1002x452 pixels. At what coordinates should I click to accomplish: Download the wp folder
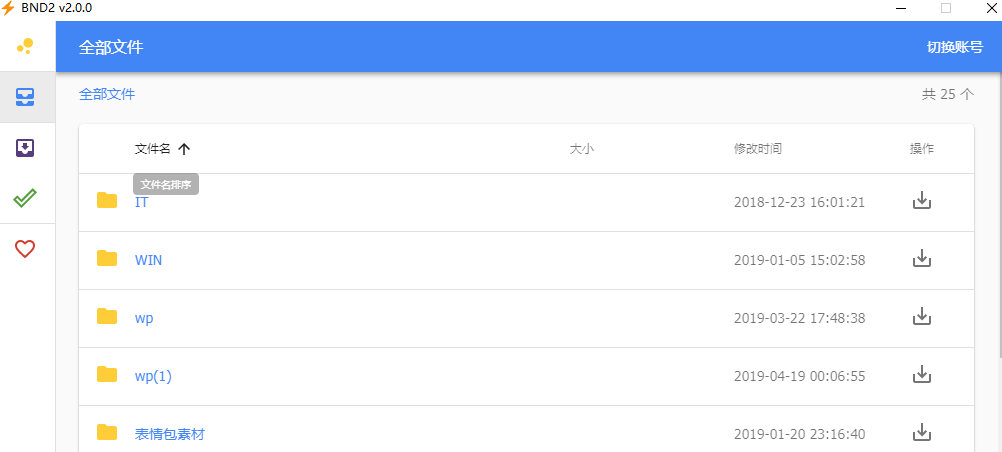click(921, 316)
